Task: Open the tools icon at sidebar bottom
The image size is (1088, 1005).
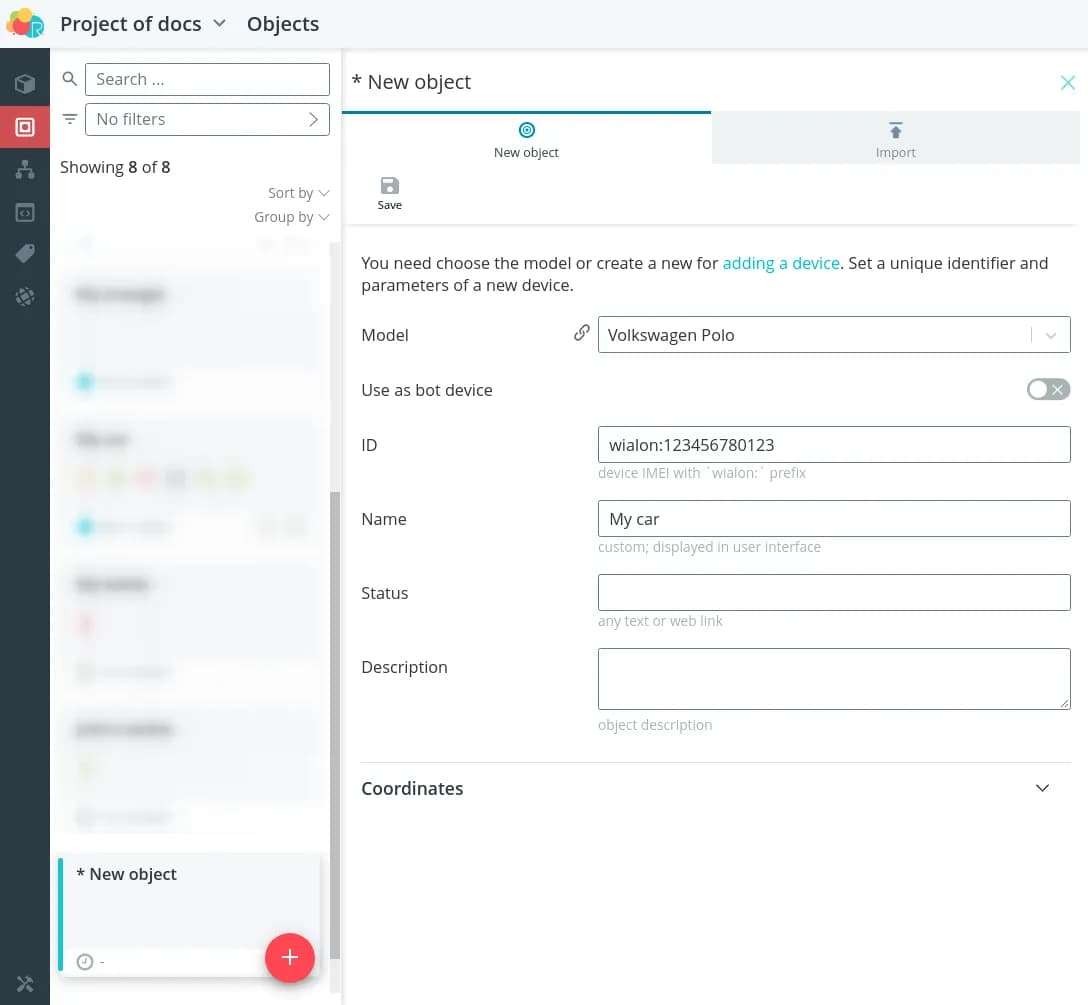Action: pyautogui.click(x=25, y=984)
